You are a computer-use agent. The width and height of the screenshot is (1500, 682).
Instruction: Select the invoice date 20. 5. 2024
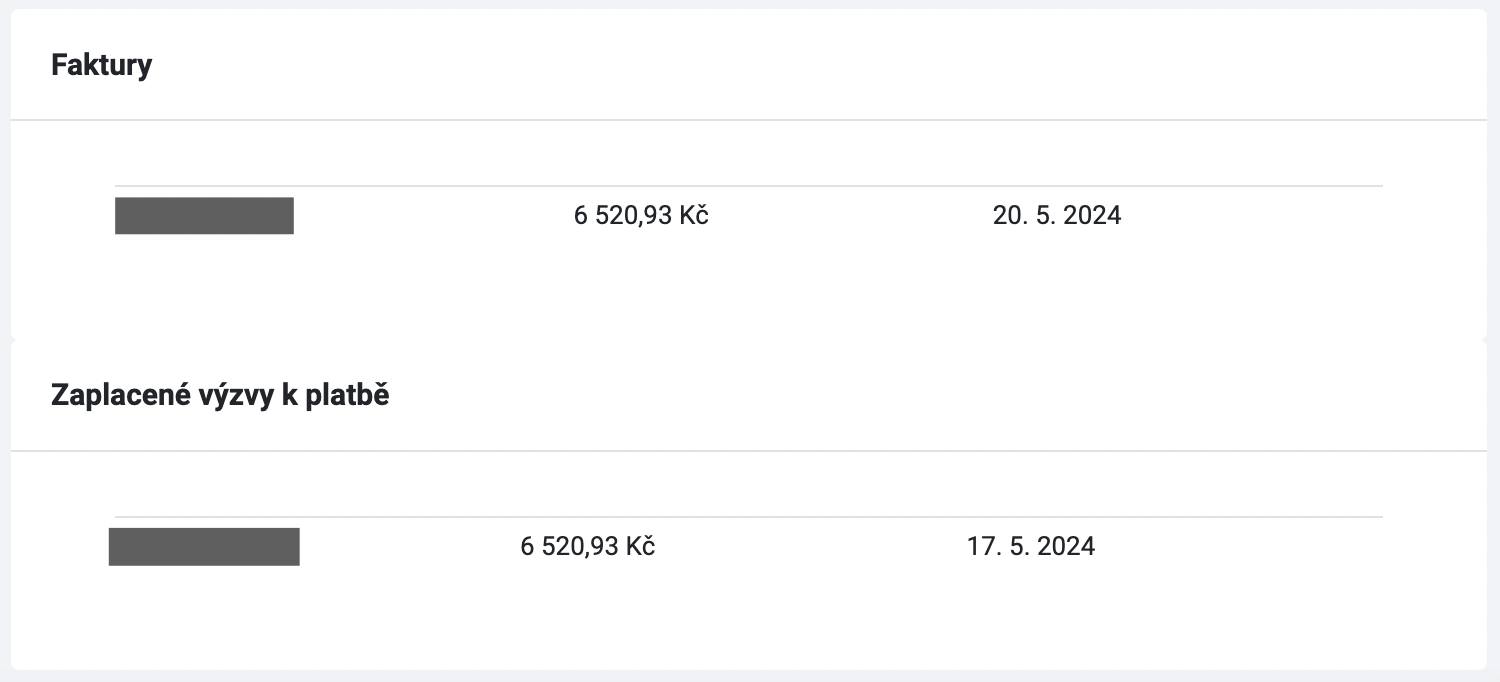pyautogui.click(x=1057, y=216)
